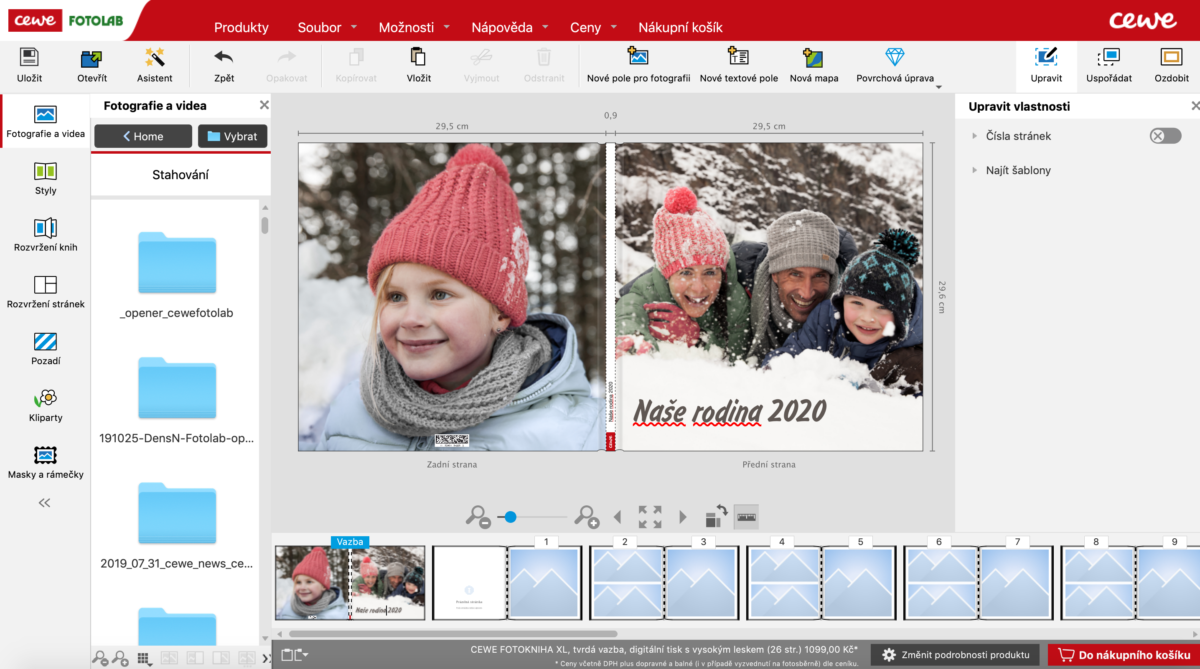Click the cewe Fotolab logo

[64, 19]
